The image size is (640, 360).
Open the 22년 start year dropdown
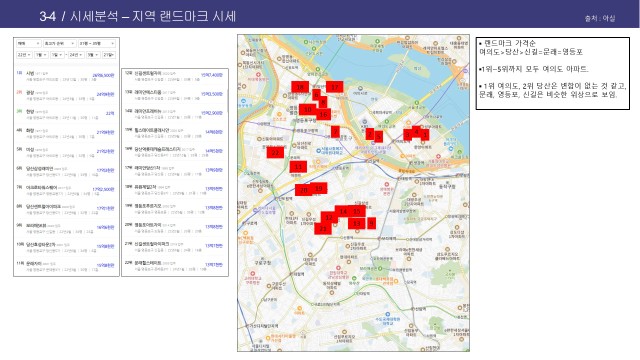pyautogui.click(x=24, y=55)
